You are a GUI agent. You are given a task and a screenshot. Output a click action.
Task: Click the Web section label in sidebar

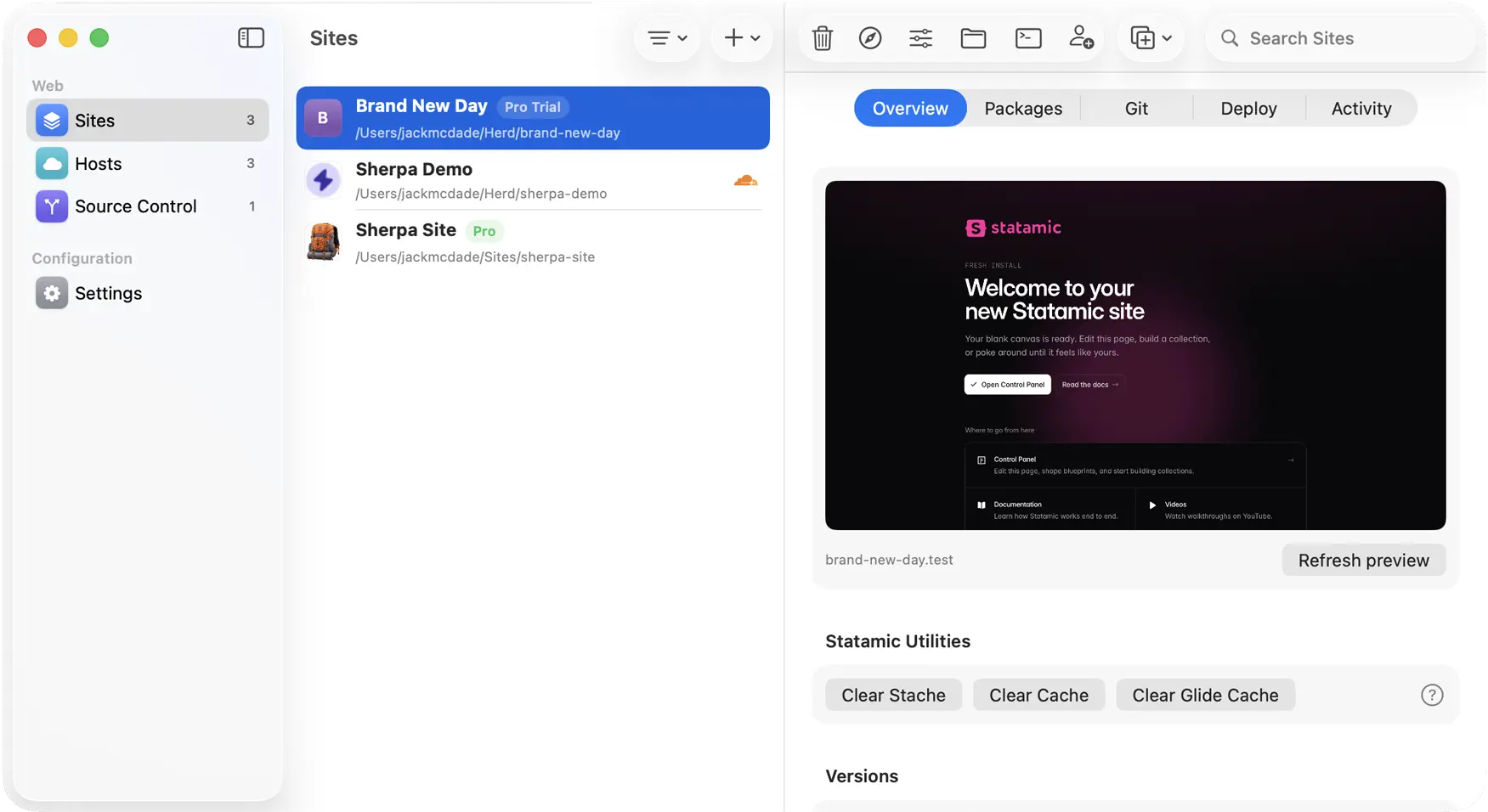pyautogui.click(x=48, y=86)
